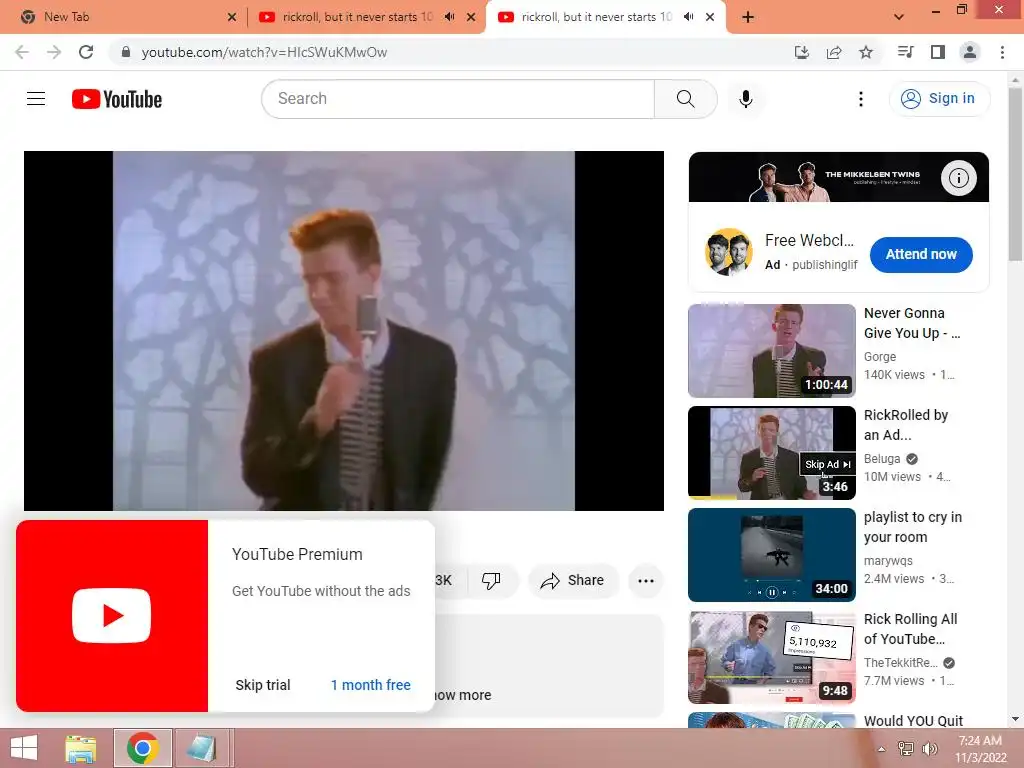The image size is (1024, 768).
Task: Open RickRolled by an Ad thumbnail
Action: (x=772, y=453)
